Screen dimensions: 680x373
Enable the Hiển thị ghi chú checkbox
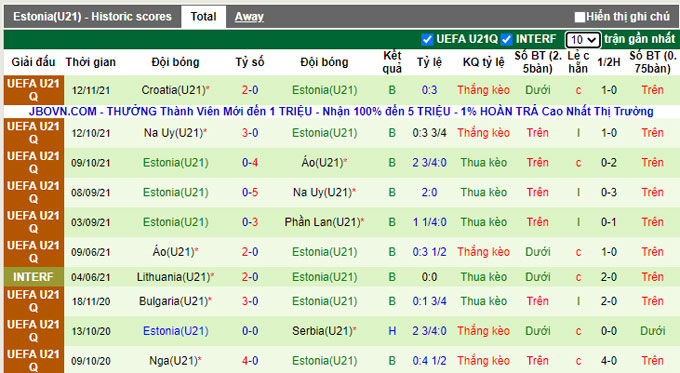[579, 17]
